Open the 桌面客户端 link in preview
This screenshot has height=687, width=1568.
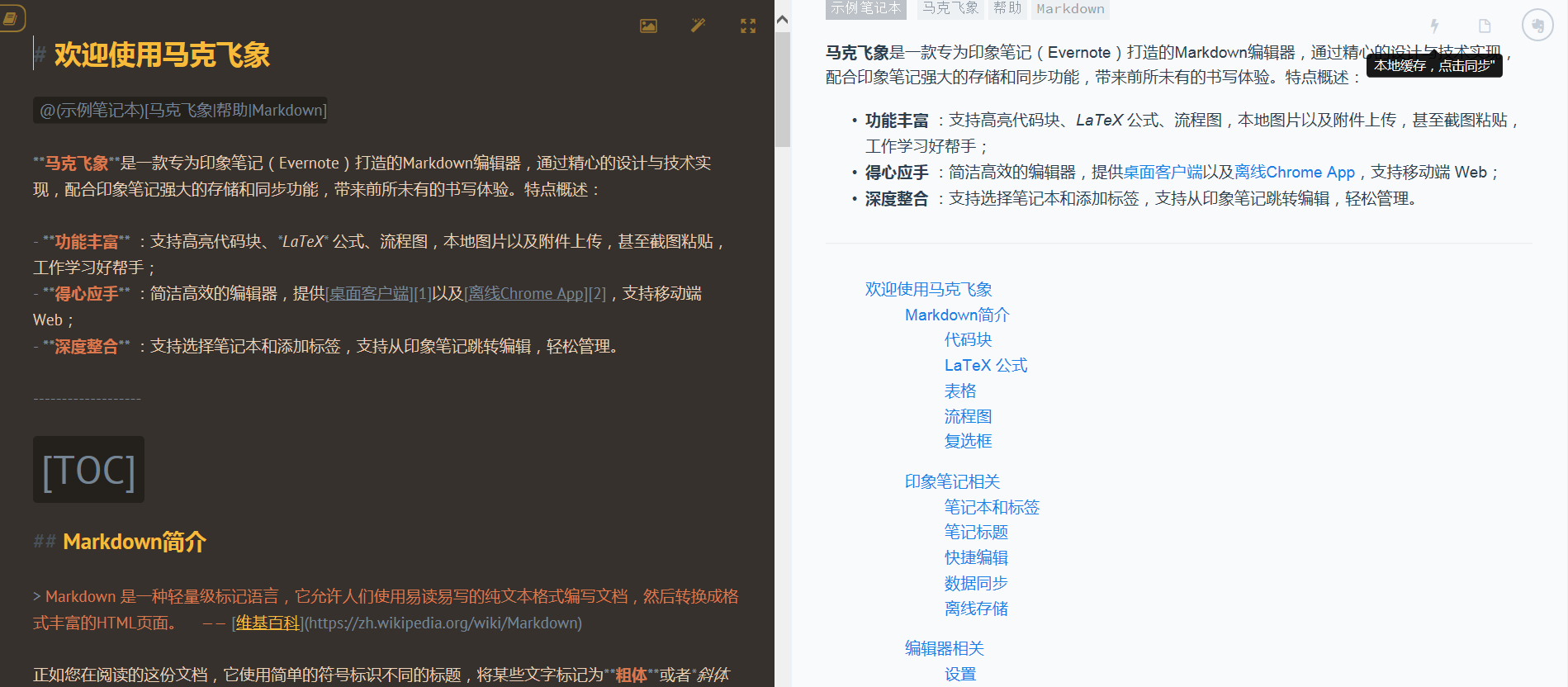(x=1163, y=173)
